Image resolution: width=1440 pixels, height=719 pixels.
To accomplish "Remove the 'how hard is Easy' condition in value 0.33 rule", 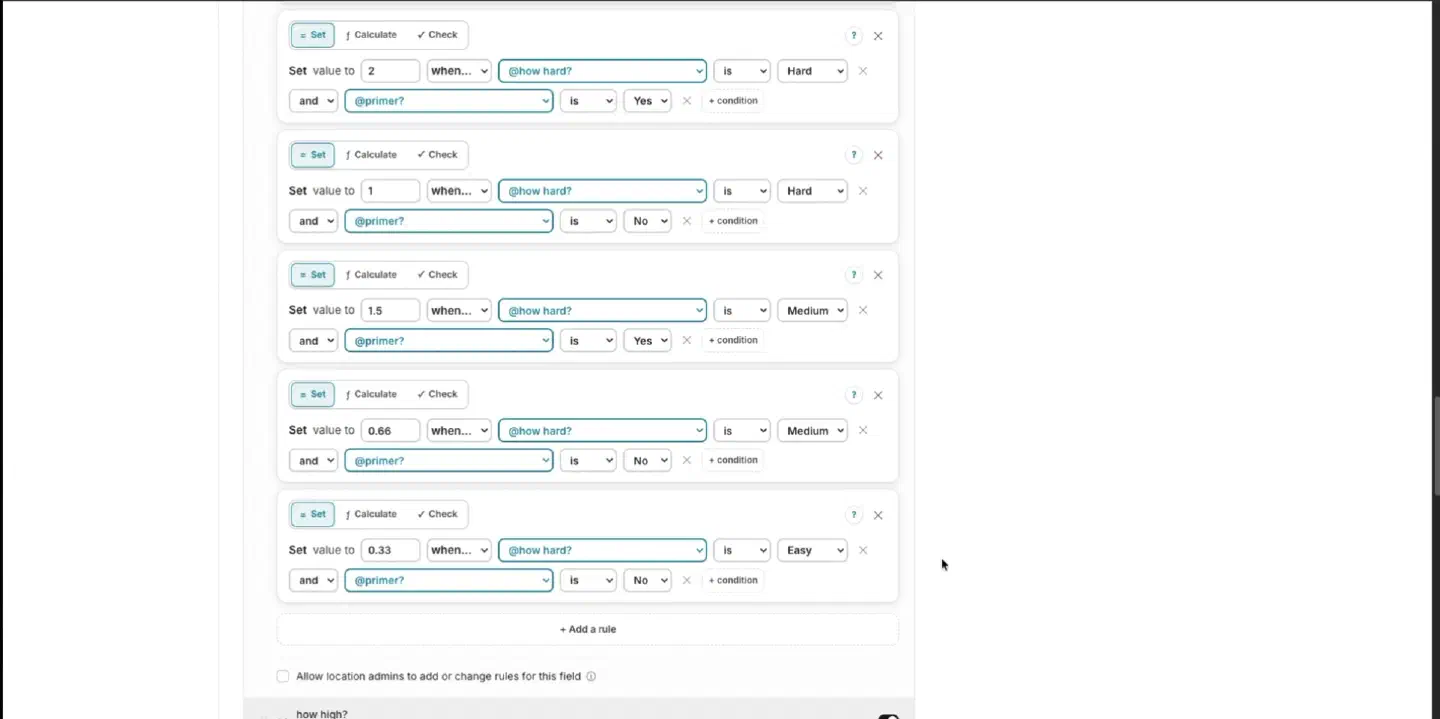I will [863, 550].
